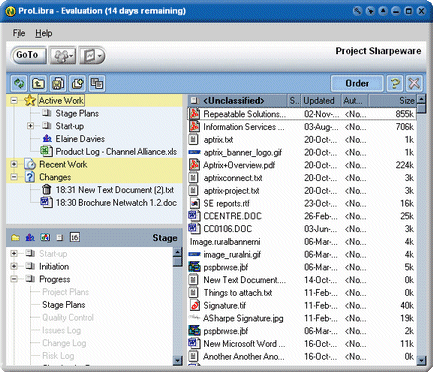The height and width of the screenshot is (372, 433).
Task: Click the chart icon in Stage panel header
Action: coord(45,237)
